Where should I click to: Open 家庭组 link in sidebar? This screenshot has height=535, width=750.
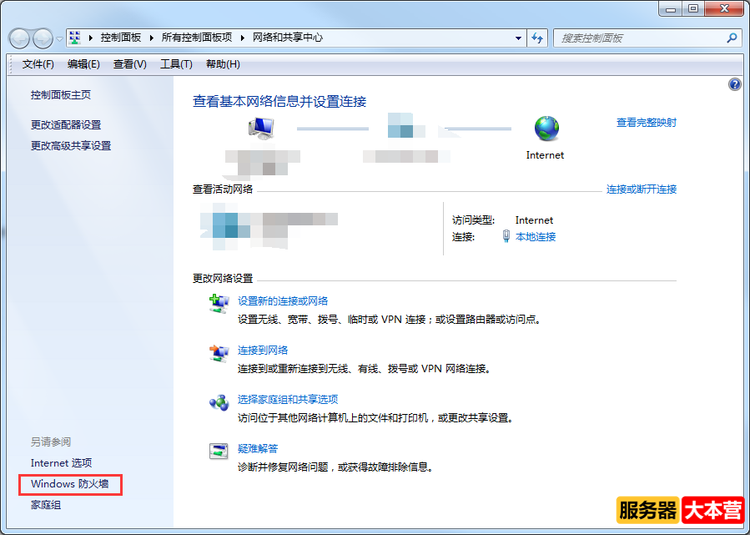46,504
